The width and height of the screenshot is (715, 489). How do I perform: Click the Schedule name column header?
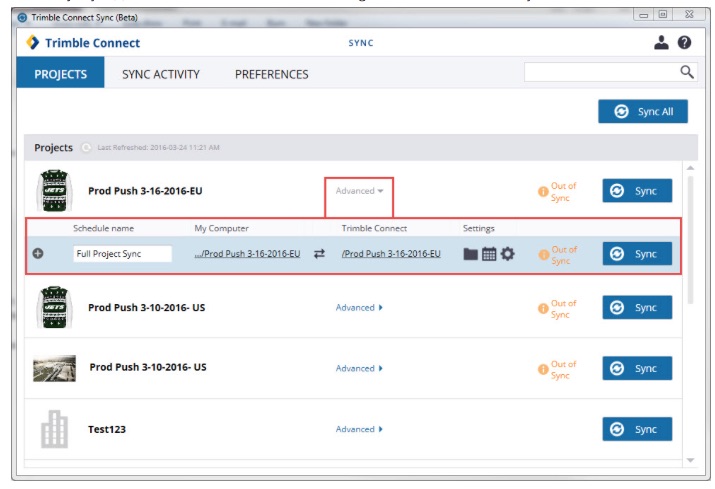[104, 228]
